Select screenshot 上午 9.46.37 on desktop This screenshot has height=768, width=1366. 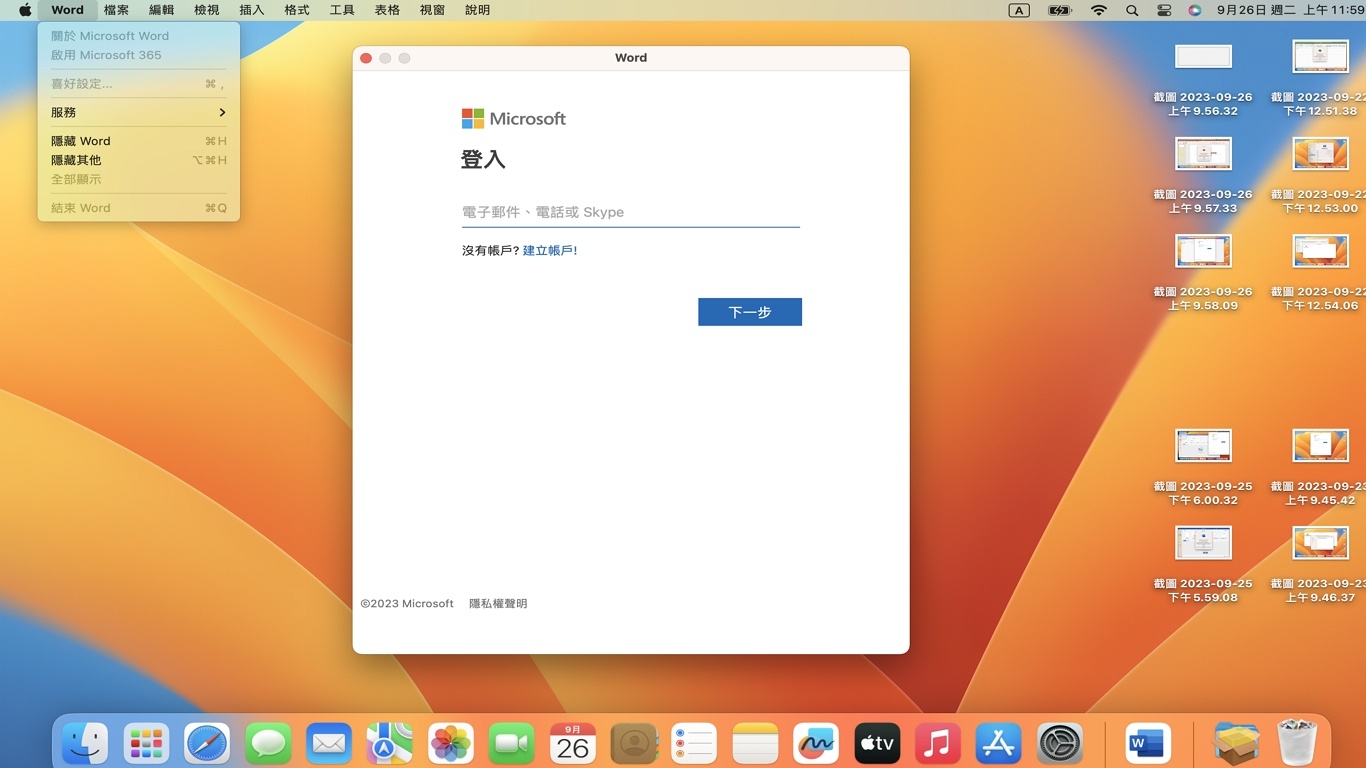click(1320, 566)
